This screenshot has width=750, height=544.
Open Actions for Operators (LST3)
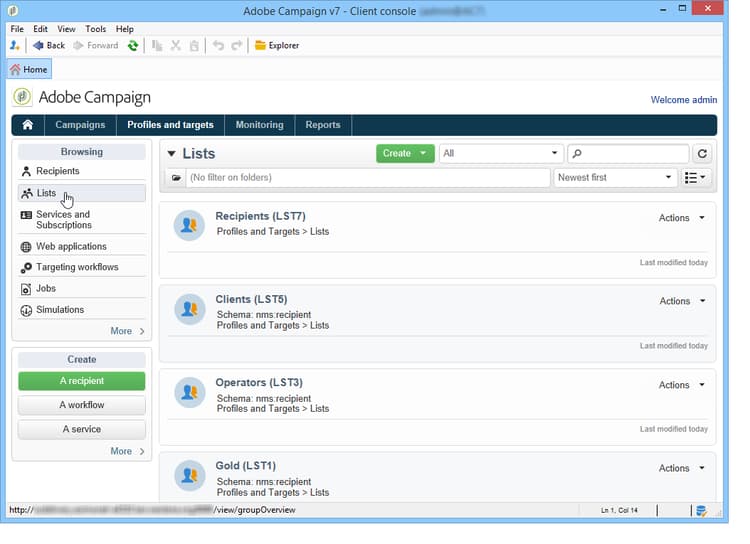tap(682, 385)
